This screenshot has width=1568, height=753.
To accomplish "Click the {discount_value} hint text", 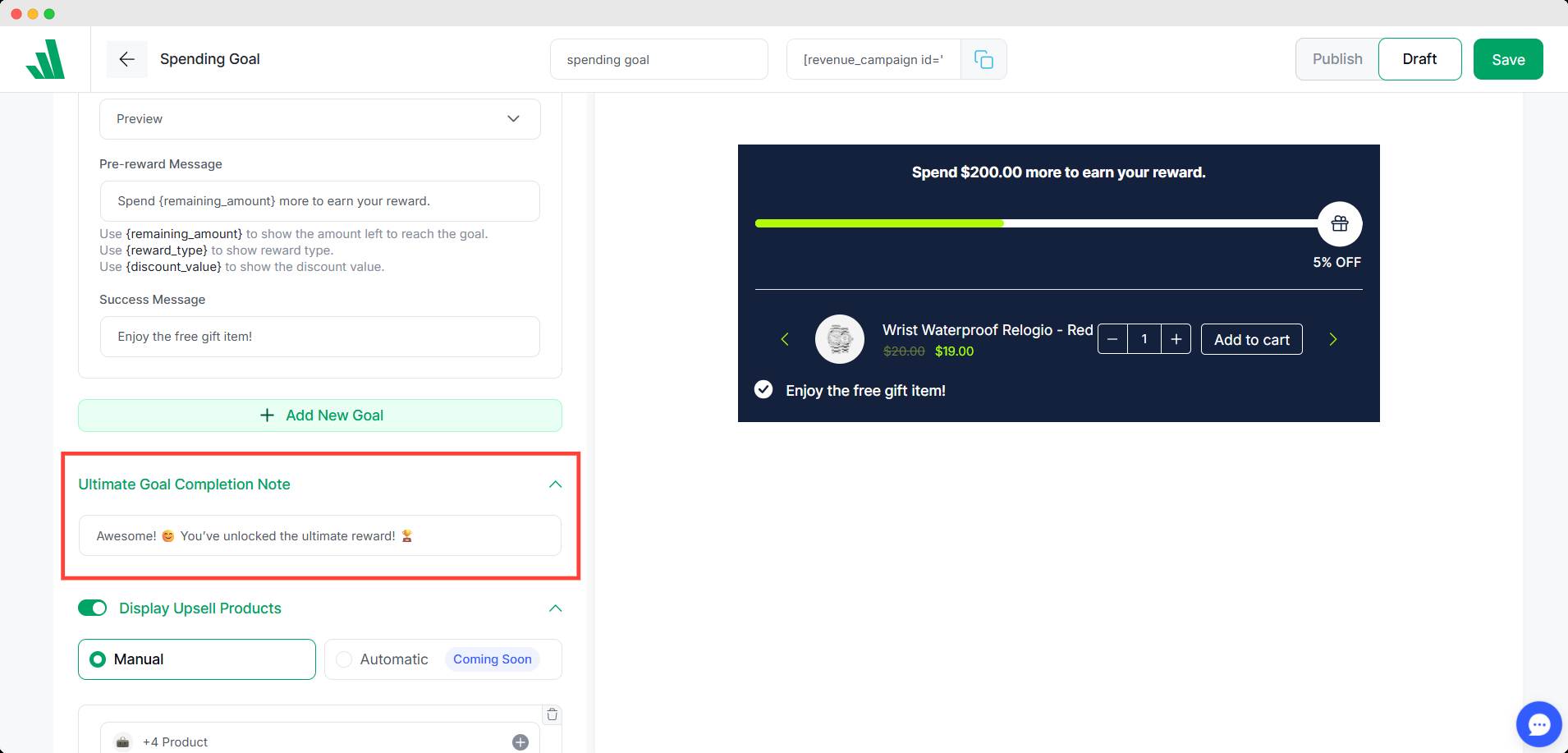I will [173, 267].
